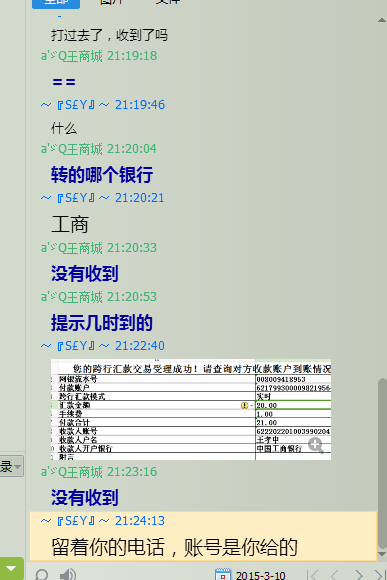Viewport: 387px width, 580px height.
Task: Jump to the first page of history
Action: [313, 575]
